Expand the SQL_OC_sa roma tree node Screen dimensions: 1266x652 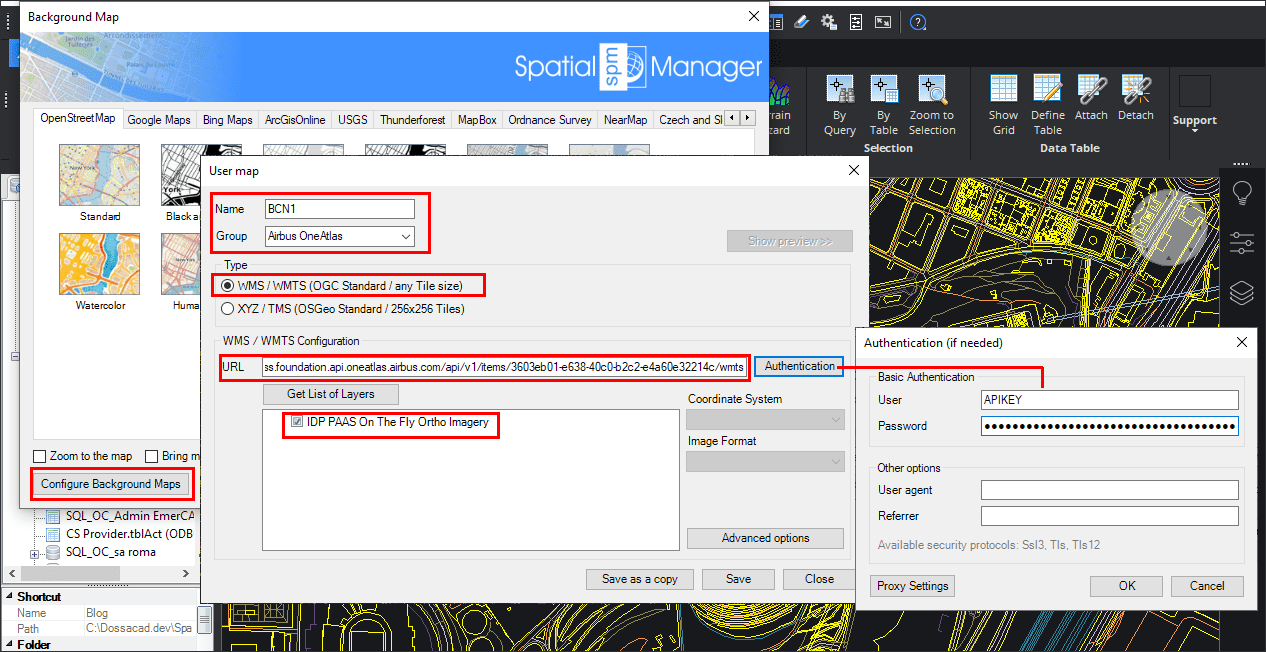pyautogui.click(x=36, y=553)
